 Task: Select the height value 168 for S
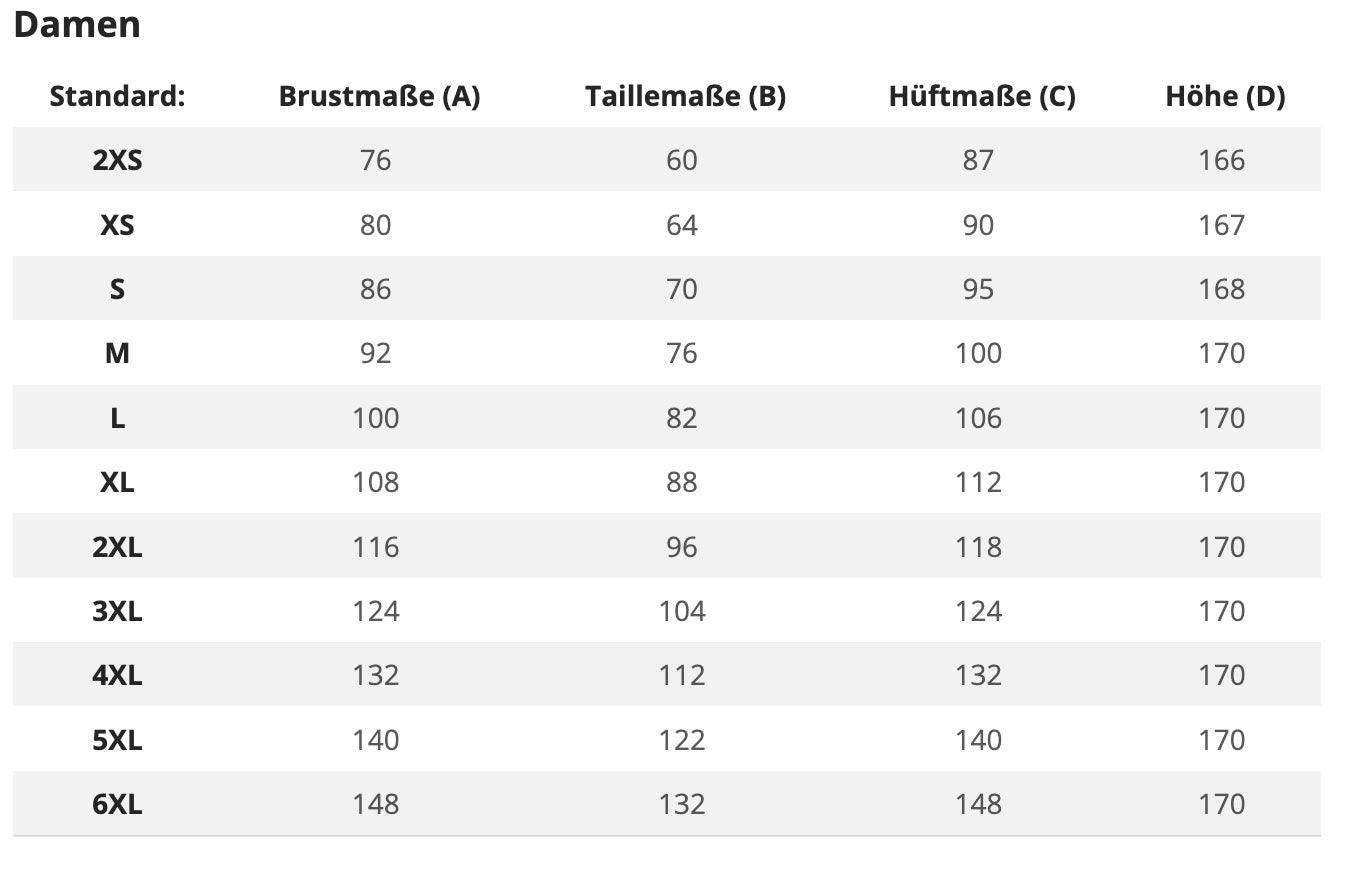[x=1221, y=289]
